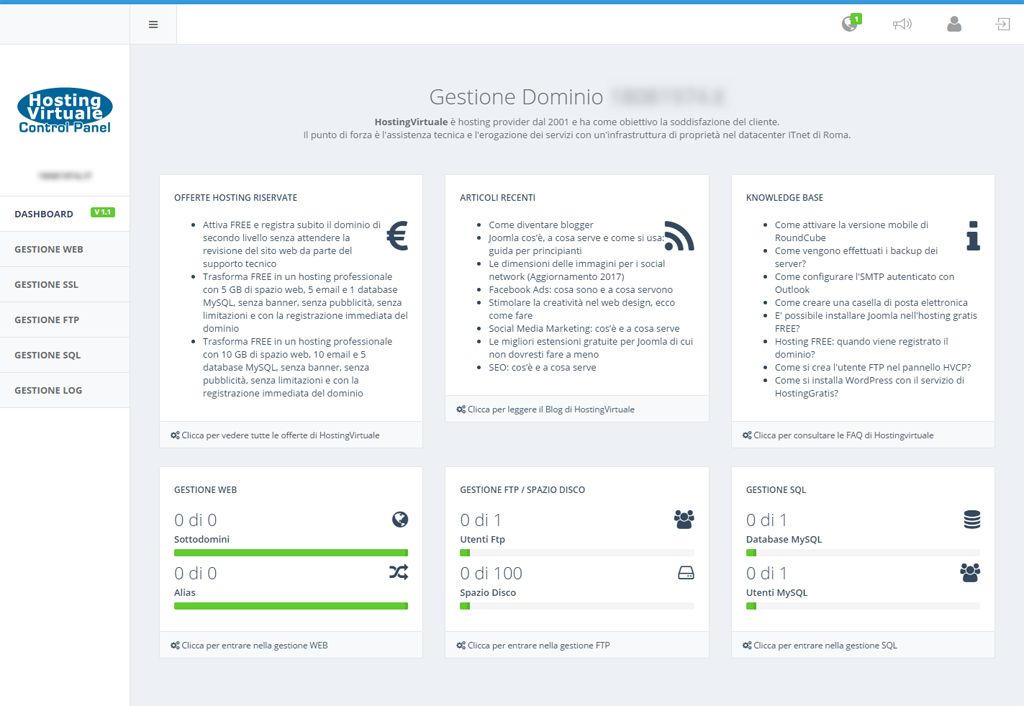1024x706 pixels.
Task: Click the info icon in Knowledge Base
Action: coord(973,236)
